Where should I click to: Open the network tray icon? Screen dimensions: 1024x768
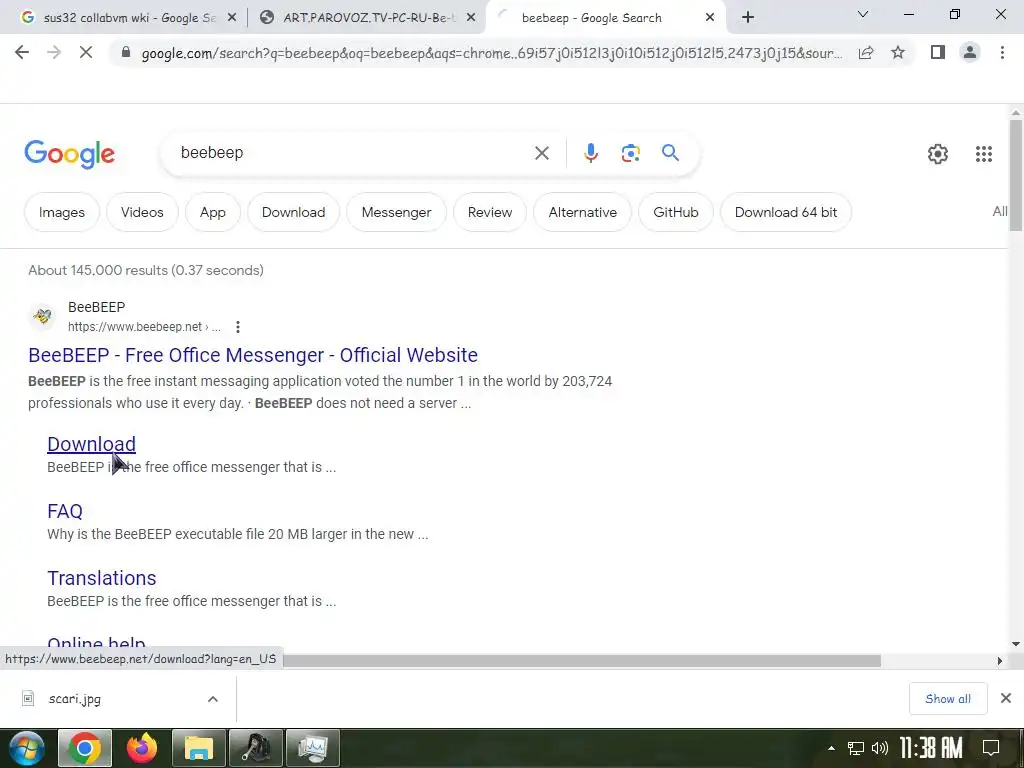[856, 748]
